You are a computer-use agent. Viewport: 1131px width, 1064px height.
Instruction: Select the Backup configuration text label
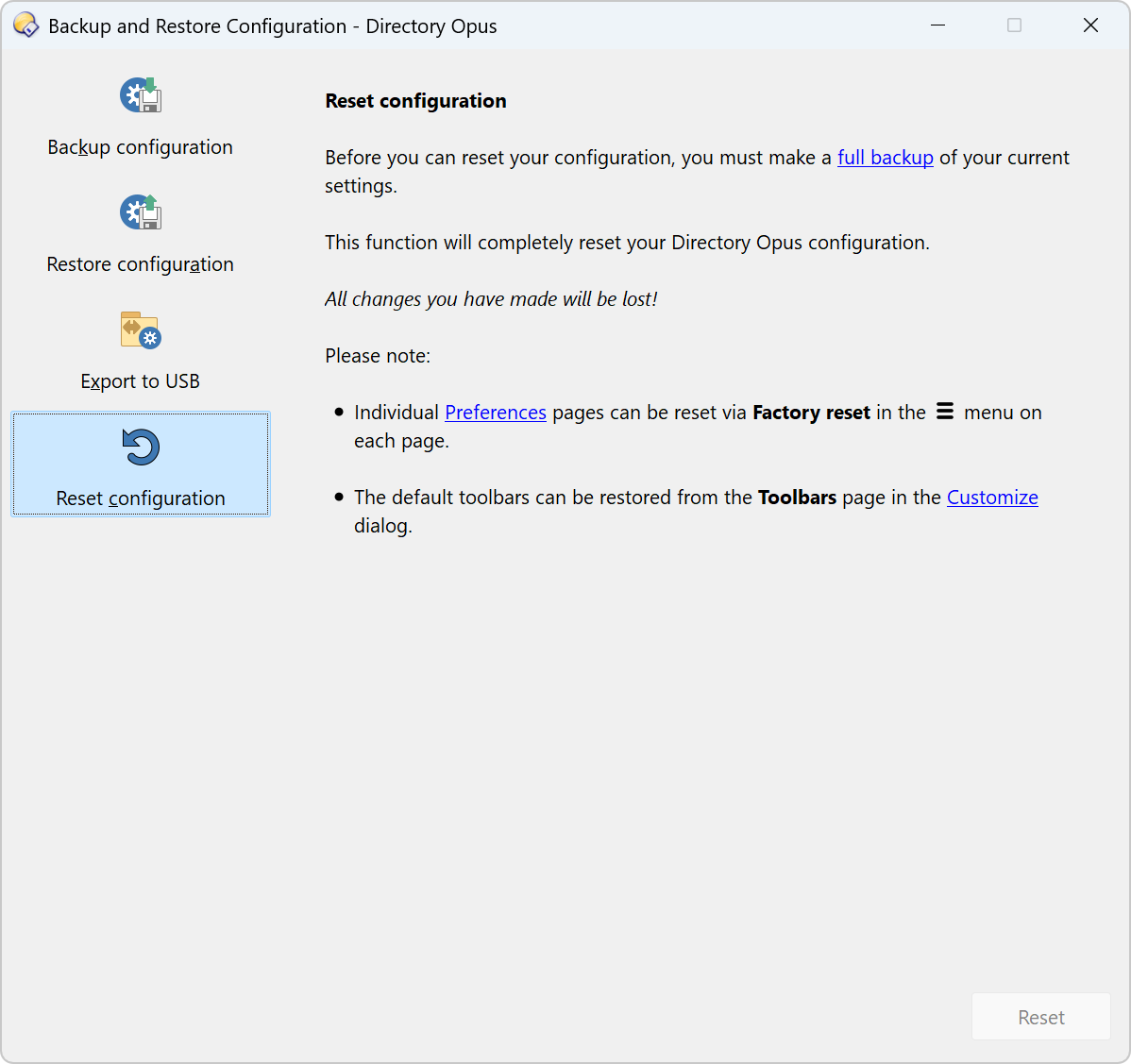(x=140, y=147)
